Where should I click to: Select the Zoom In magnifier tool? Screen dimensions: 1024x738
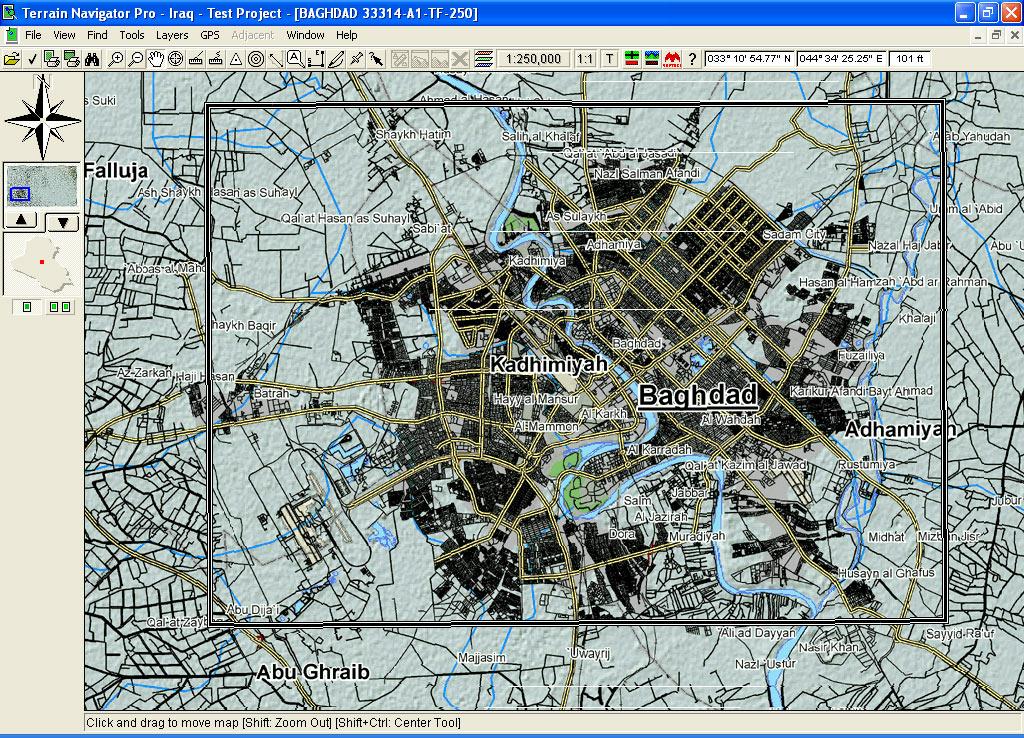click(x=116, y=59)
